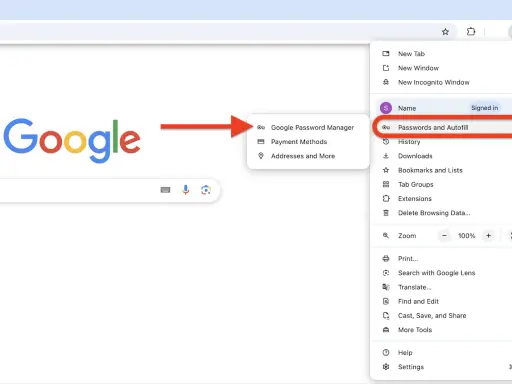Click the History clock icon
The image size is (512, 384).
pos(386,142)
